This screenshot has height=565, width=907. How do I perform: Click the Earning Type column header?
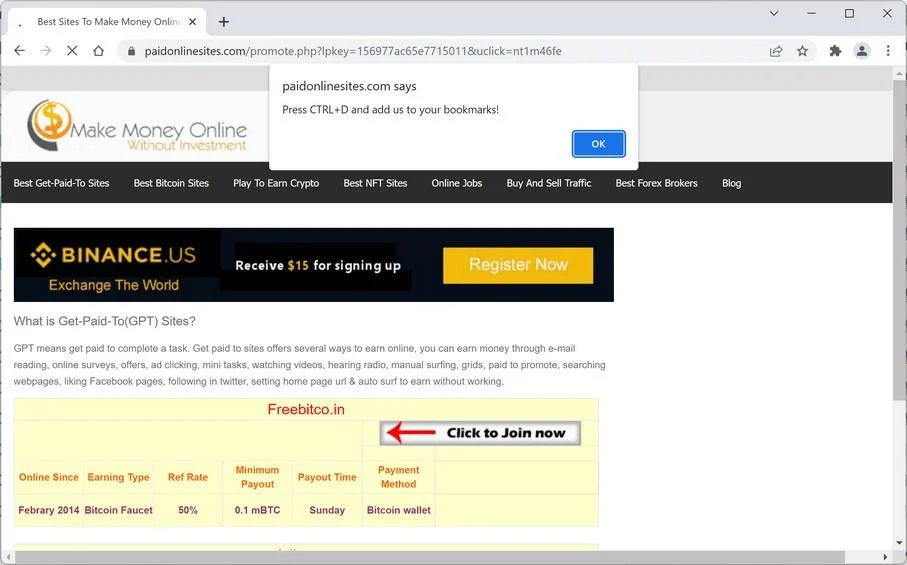click(x=119, y=477)
